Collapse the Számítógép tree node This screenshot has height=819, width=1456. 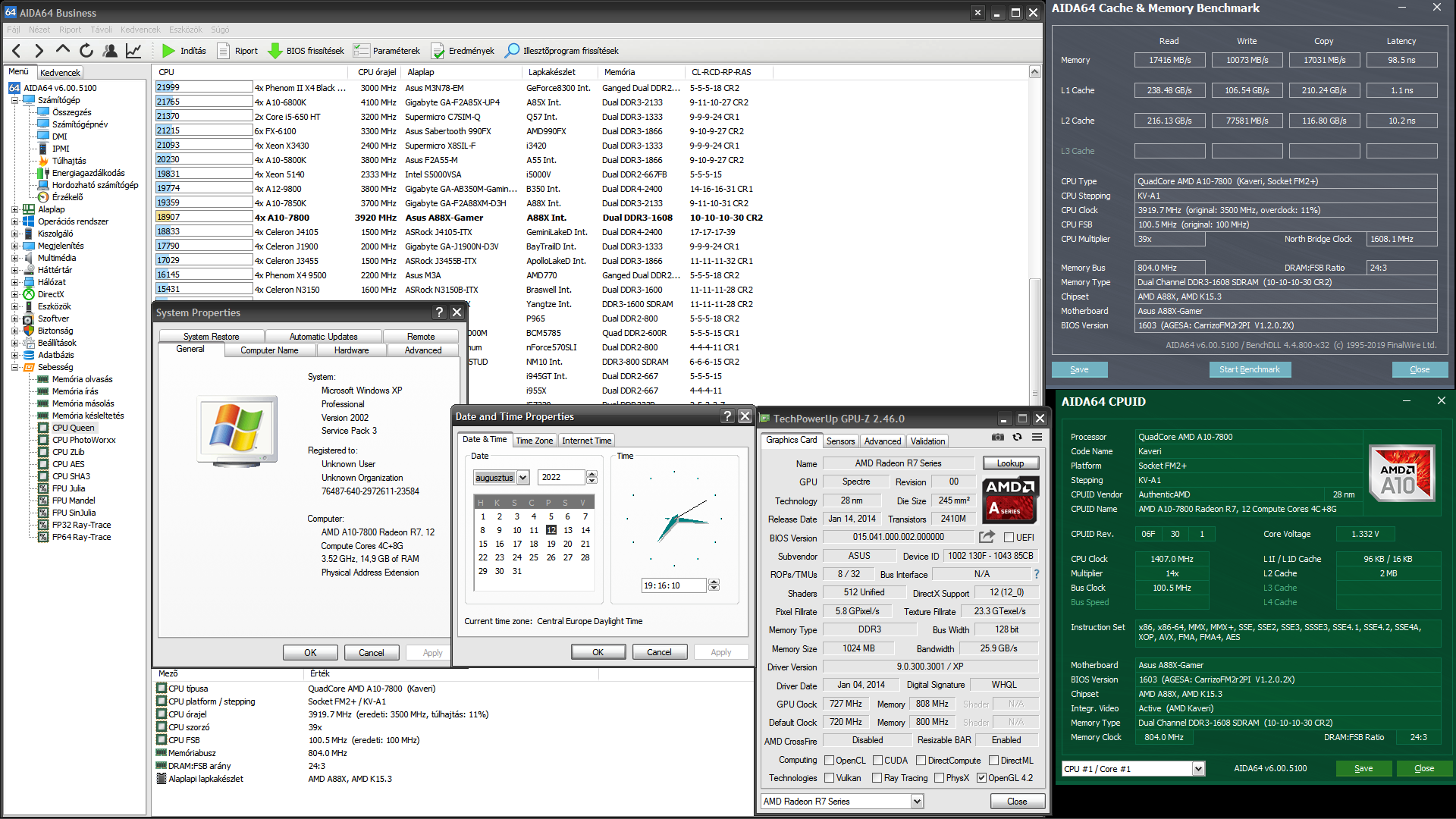(x=14, y=100)
